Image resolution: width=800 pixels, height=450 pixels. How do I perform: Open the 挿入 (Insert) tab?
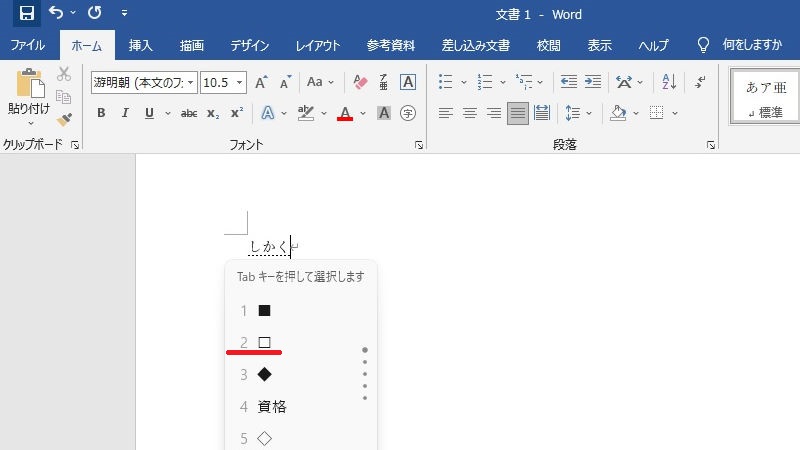click(x=141, y=45)
